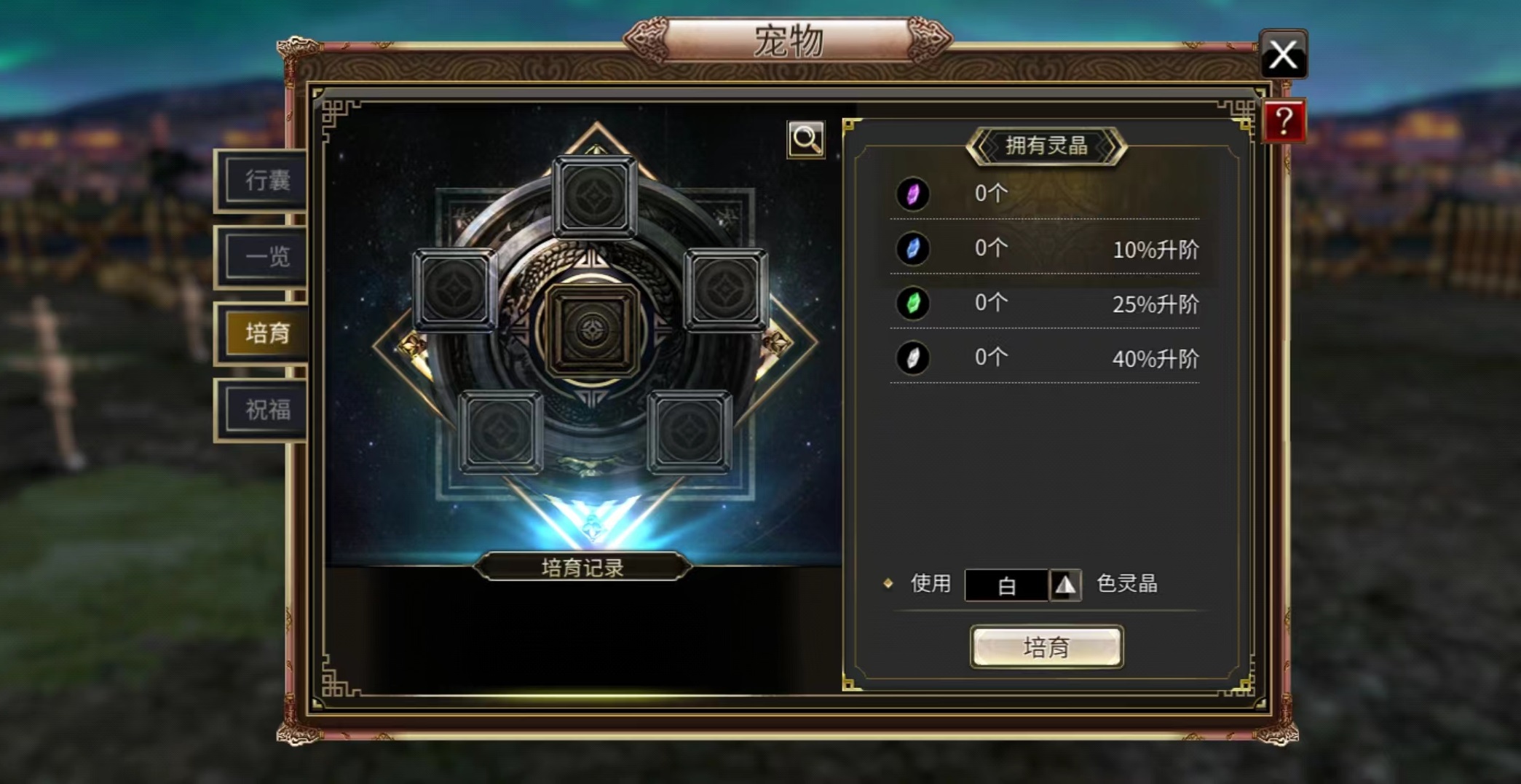Click the magnifying glass search icon
This screenshot has height=784, width=1521.
pos(806,139)
